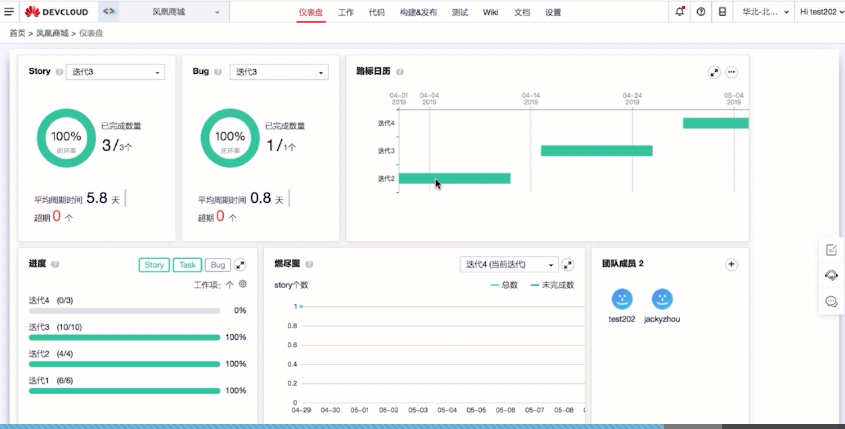Select the Wiki tab

[490, 12]
